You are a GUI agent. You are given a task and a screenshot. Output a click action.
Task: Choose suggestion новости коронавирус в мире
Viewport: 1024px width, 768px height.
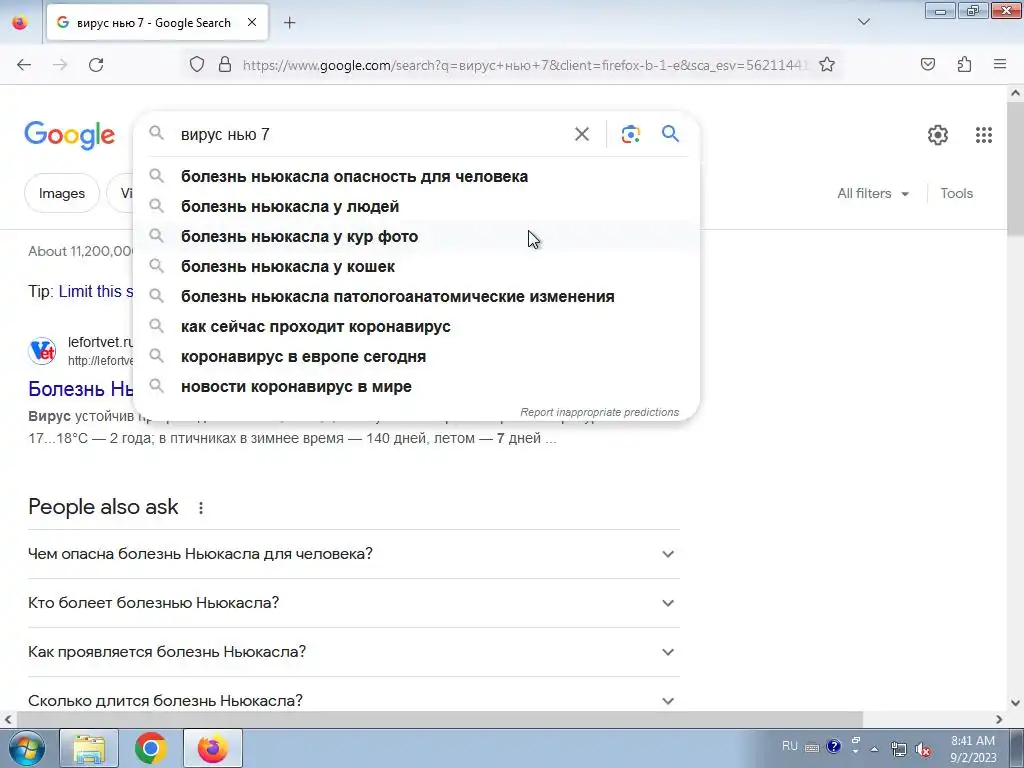417,387
